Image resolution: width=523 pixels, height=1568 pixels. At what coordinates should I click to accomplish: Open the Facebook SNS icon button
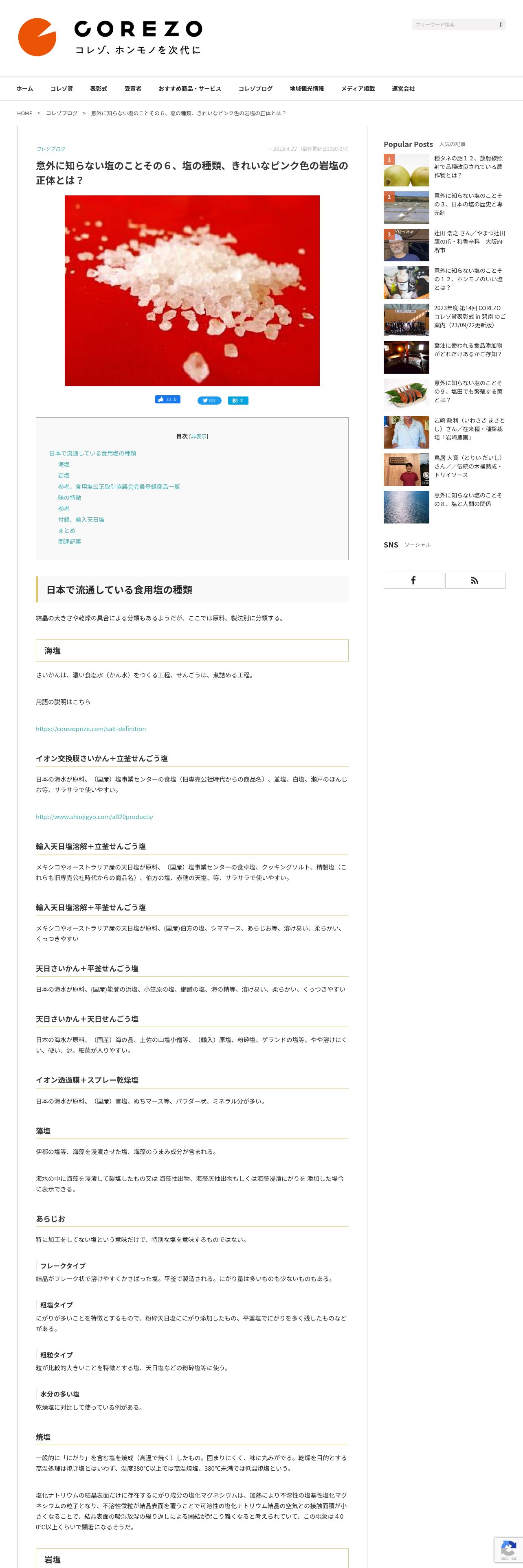pos(413,580)
